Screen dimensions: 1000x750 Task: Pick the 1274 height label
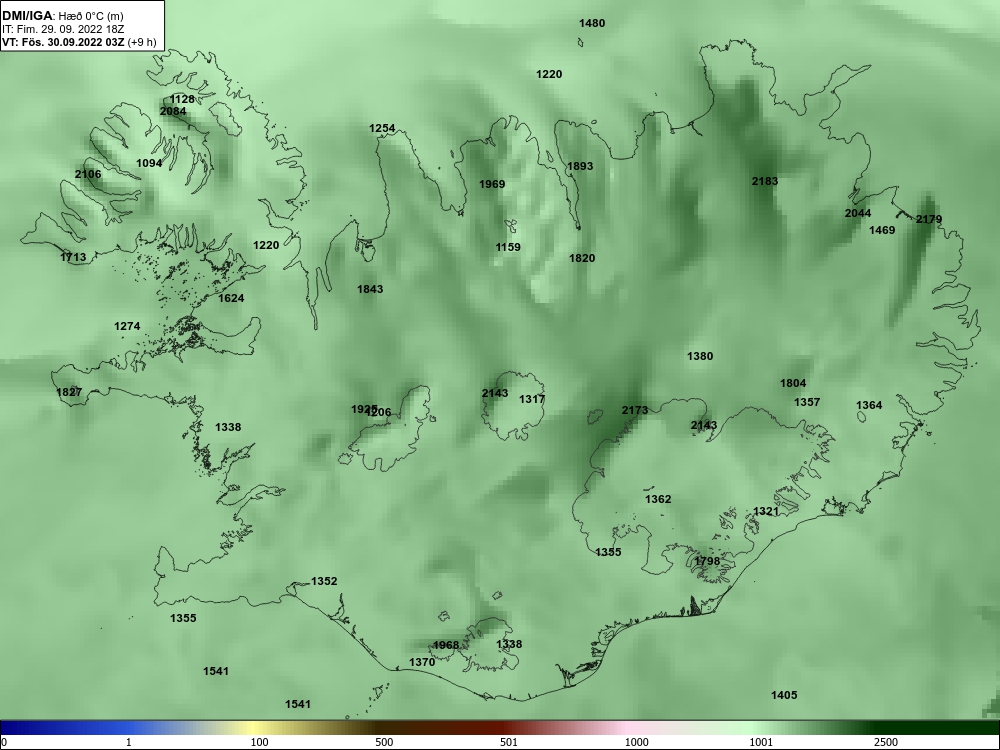tap(127, 327)
